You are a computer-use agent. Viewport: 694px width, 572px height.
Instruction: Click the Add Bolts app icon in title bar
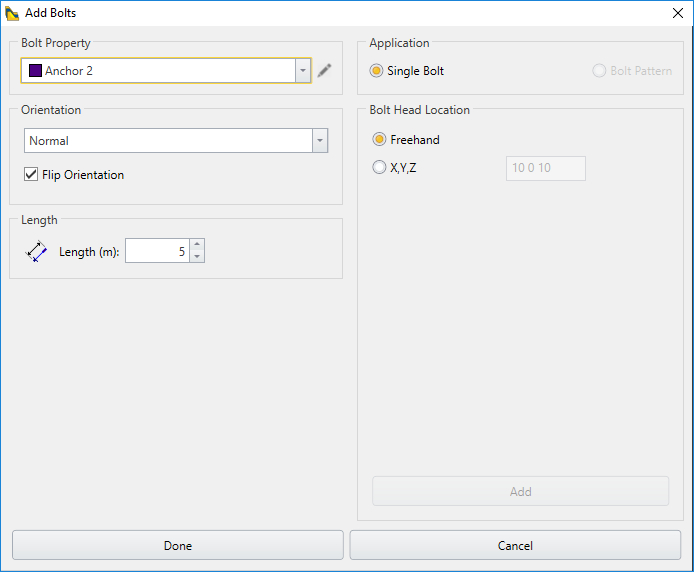coord(12,13)
